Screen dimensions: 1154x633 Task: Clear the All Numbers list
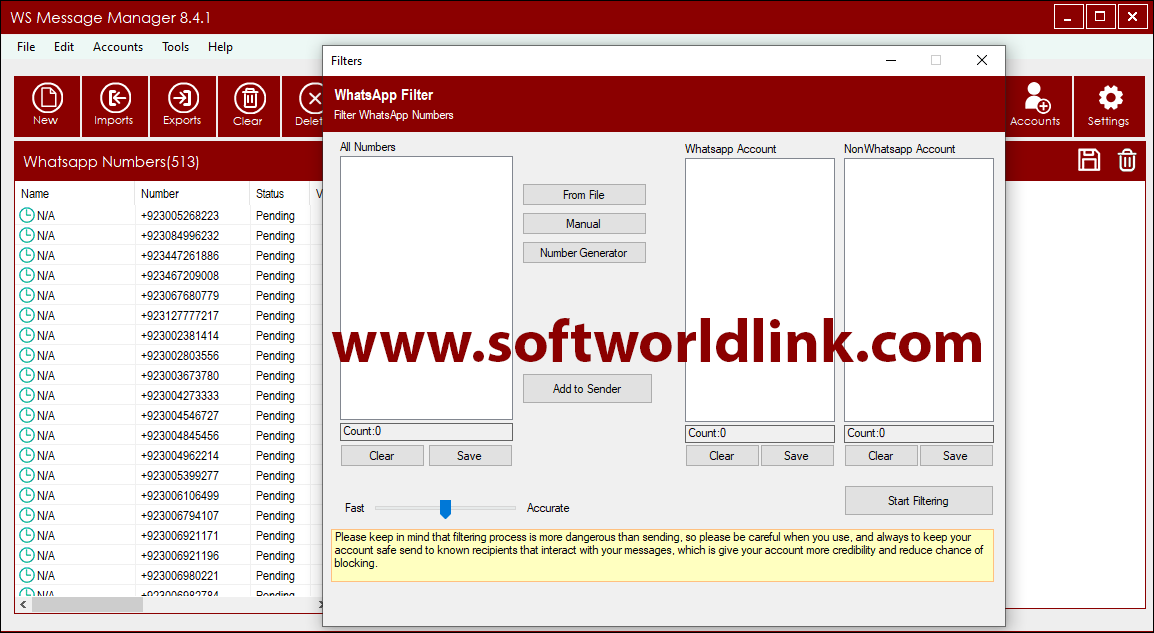(x=382, y=456)
